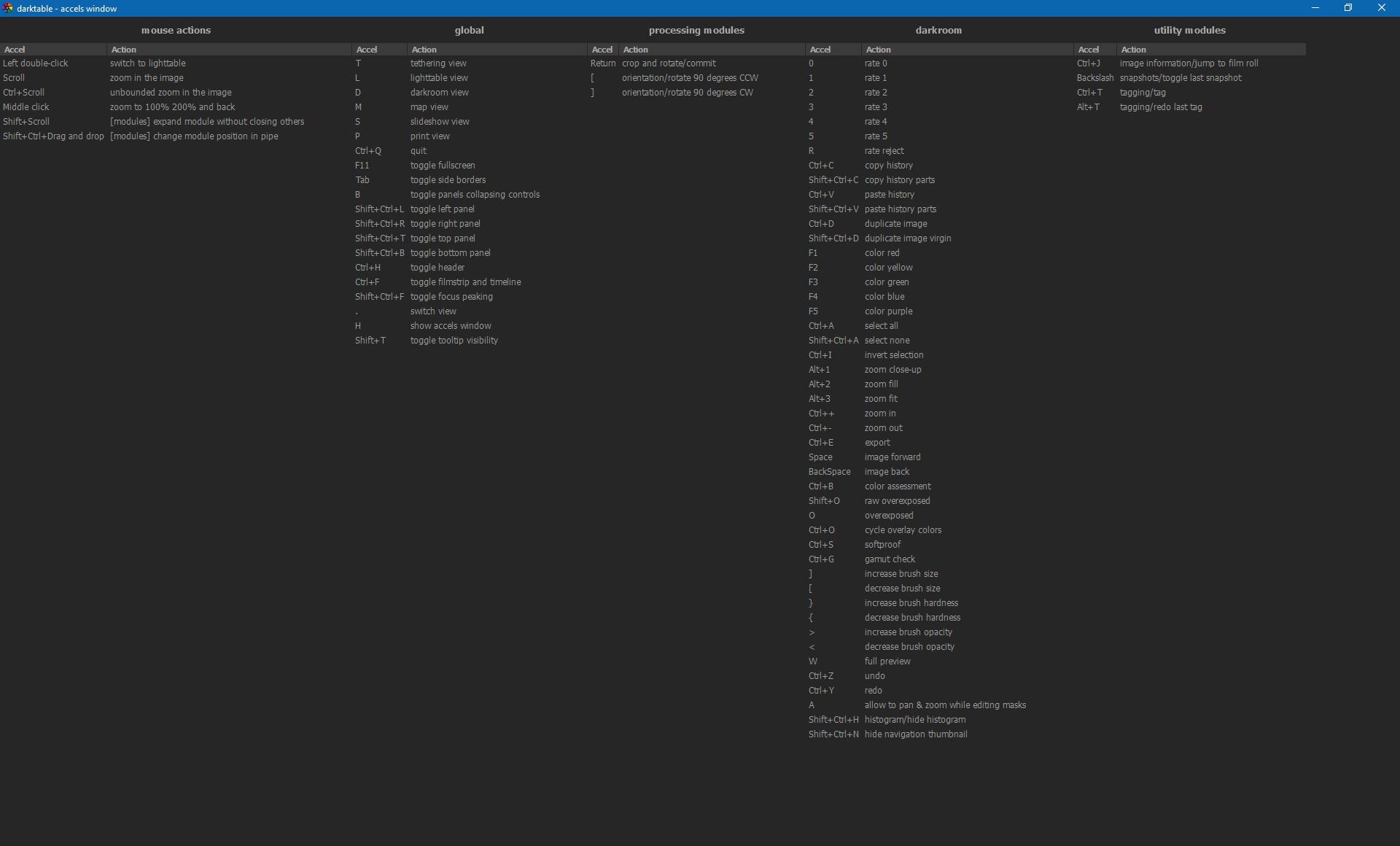Select the 'mouse actions' section heading
1400x846 pixels.
pos(176,30)
